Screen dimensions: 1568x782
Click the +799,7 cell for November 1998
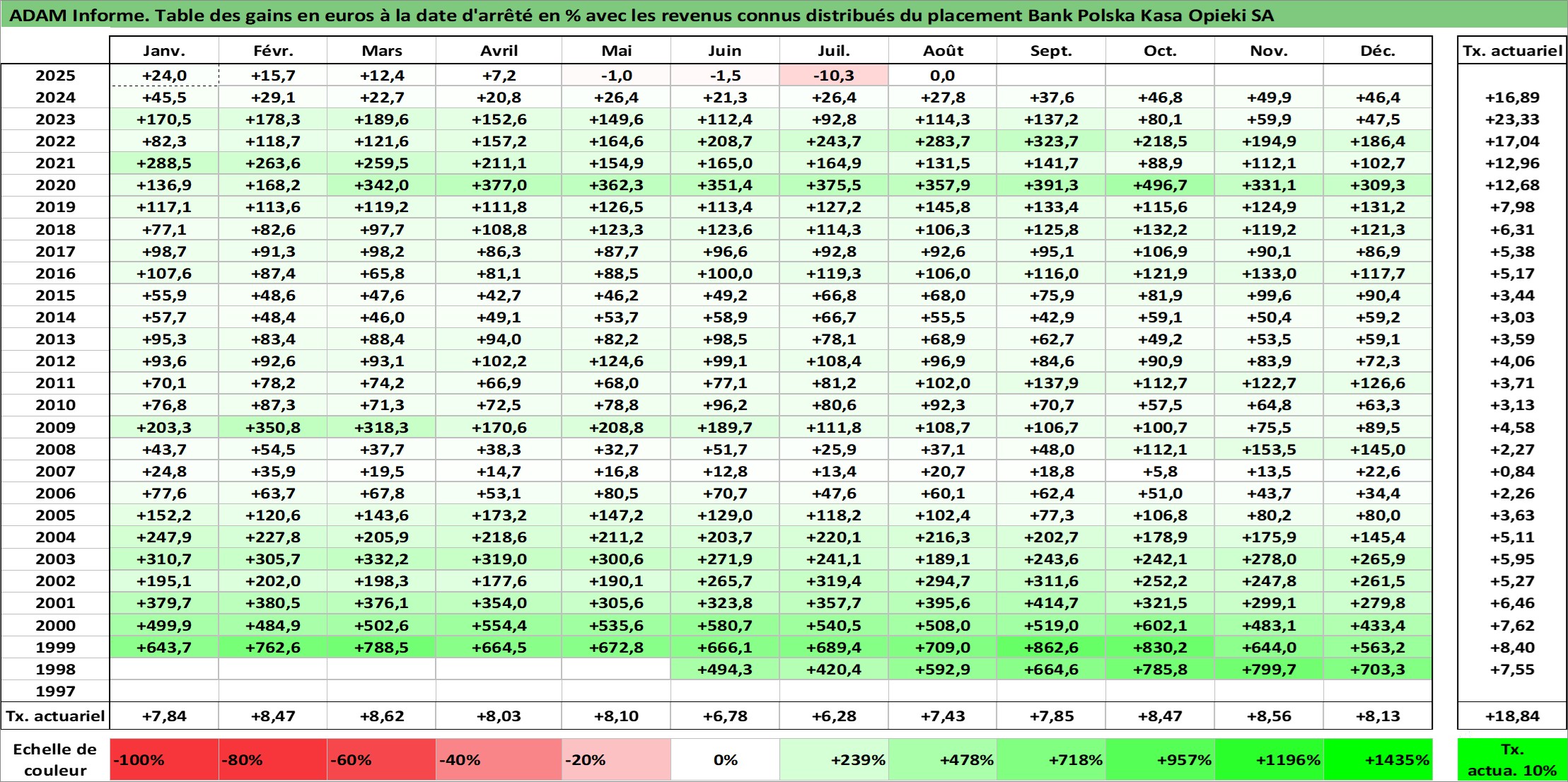[1269, 669]
